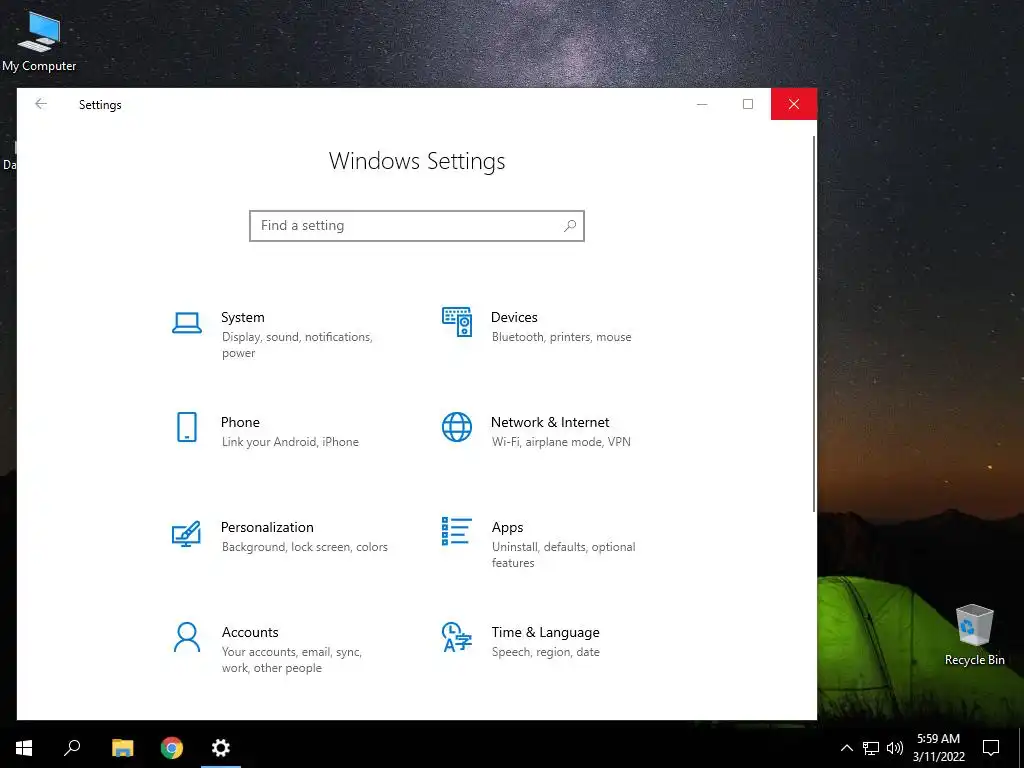Open the Apps list icon
Viewport: 1024px width, 768px height.
coord(456,531)
